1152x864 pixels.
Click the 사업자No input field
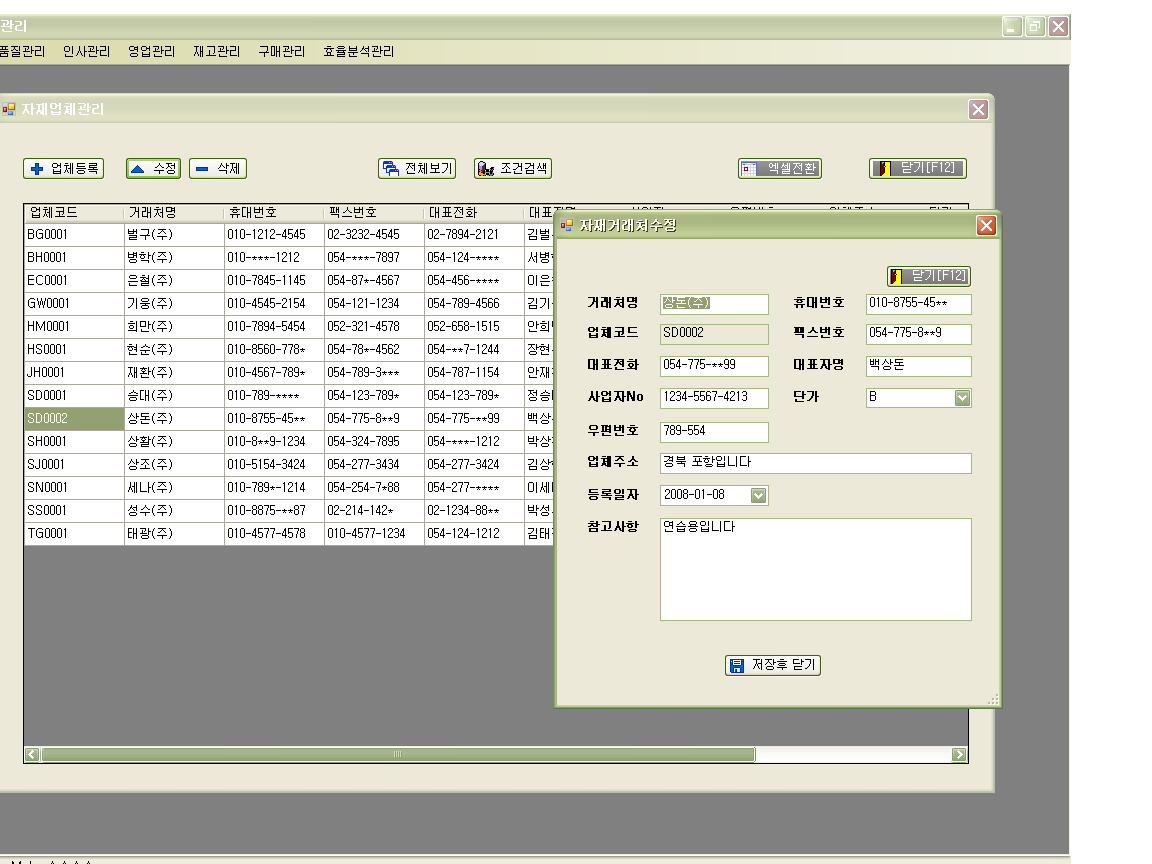tap(714, 397)
